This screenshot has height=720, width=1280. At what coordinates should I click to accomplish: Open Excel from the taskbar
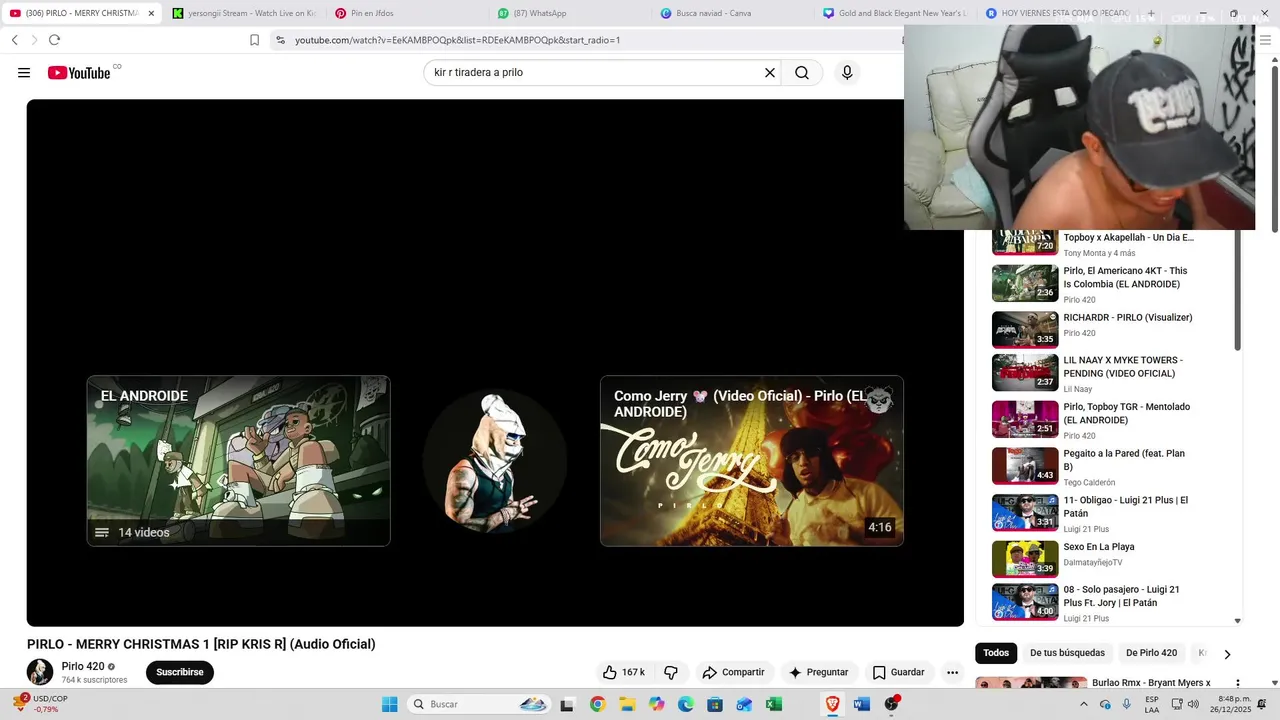tap(774, 704)
